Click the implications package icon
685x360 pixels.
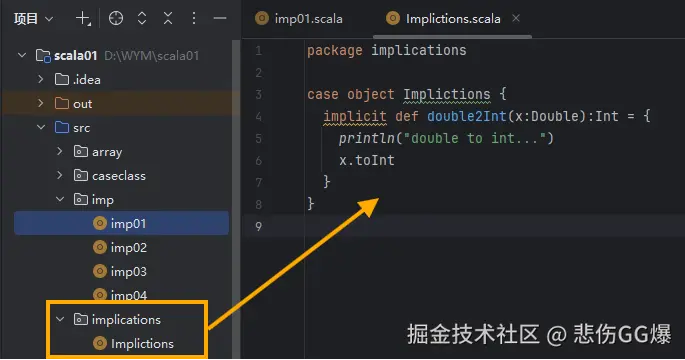click(81, 319)
